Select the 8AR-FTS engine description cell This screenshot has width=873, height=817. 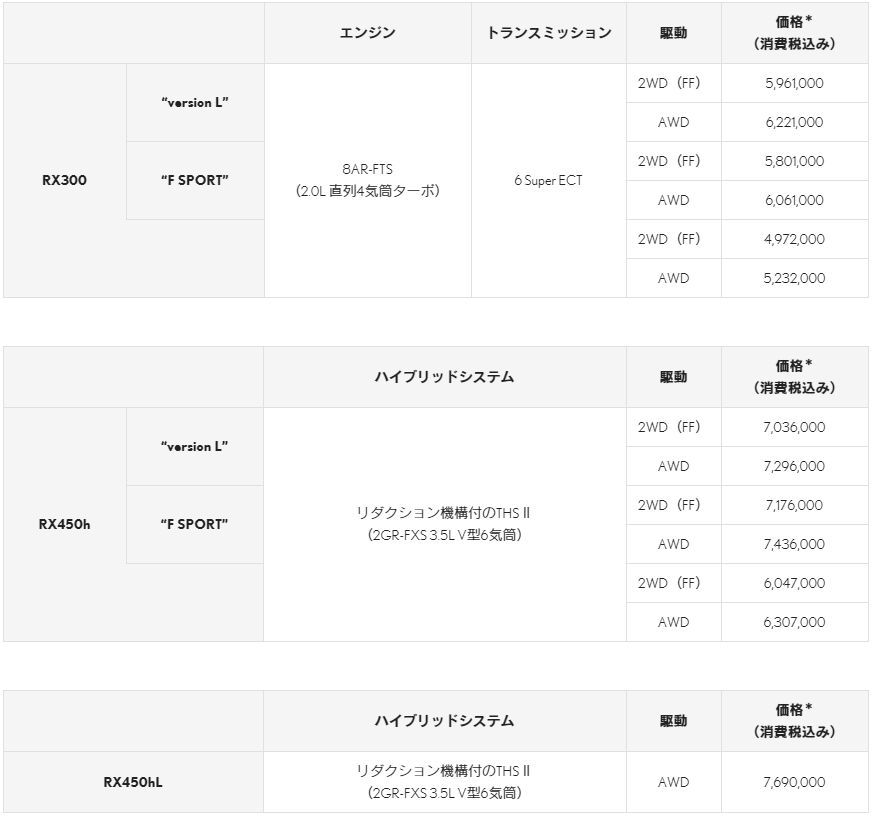[x=367, y=180]
